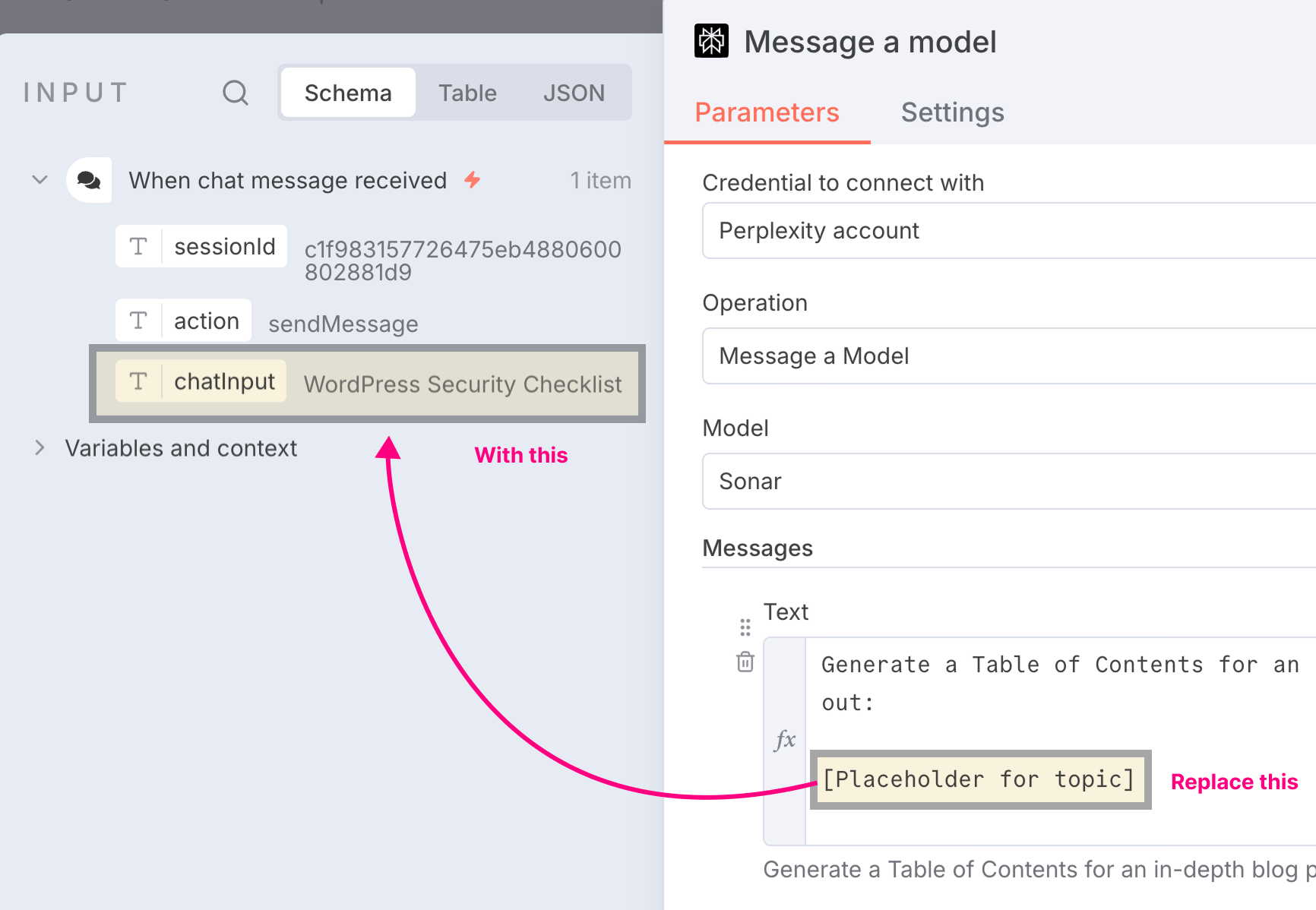Open the Operation dropdown
Screen dimensions: 1316x910
click(x=1009, y=355)
